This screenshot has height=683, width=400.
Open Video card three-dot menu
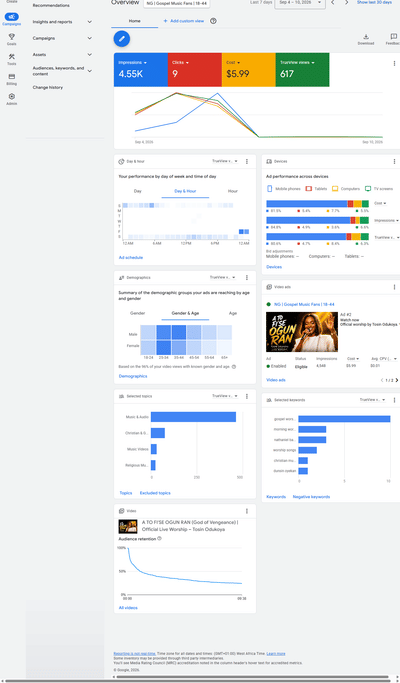[x=247, y=511]
